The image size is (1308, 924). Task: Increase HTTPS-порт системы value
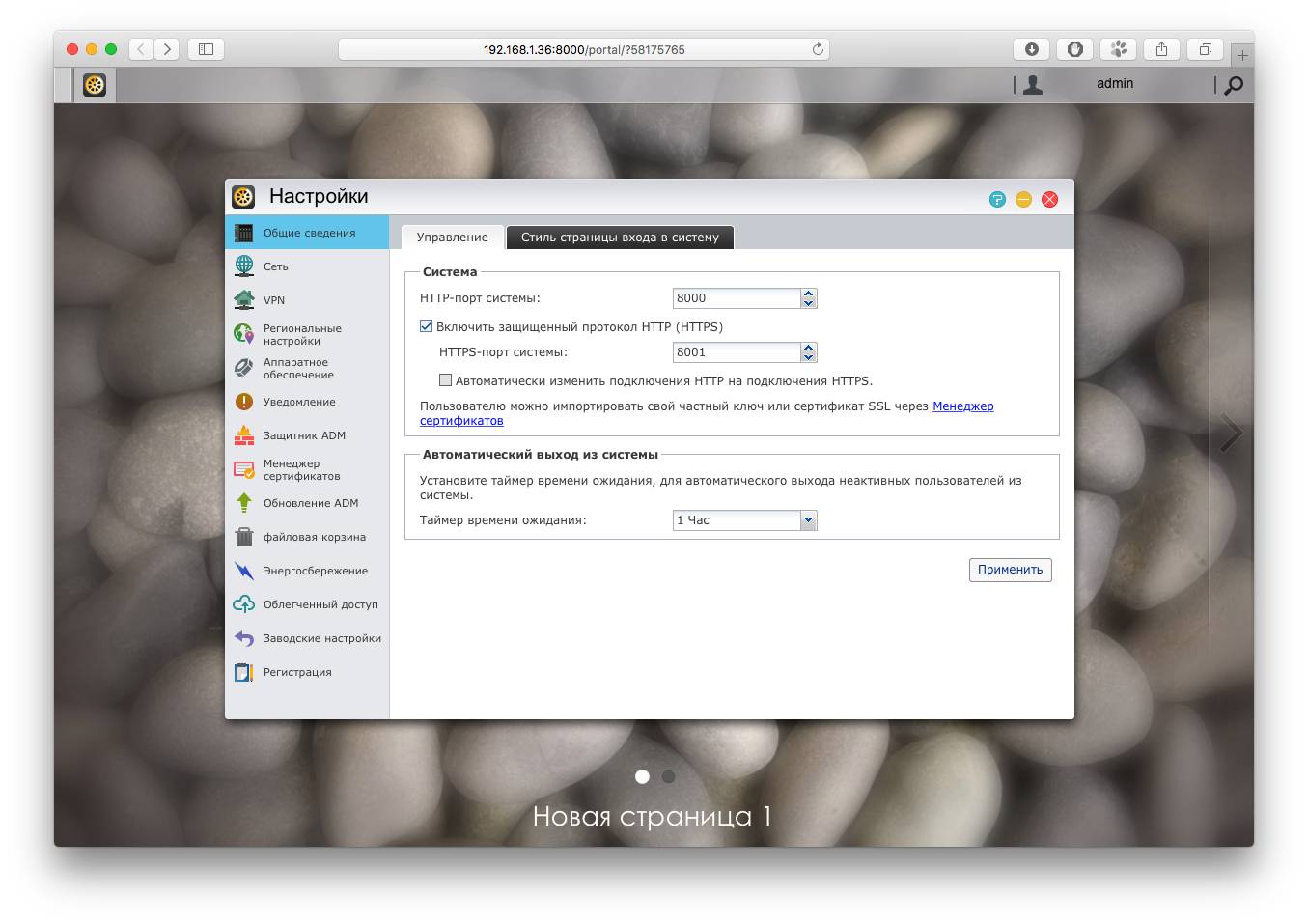click(809, 348)
